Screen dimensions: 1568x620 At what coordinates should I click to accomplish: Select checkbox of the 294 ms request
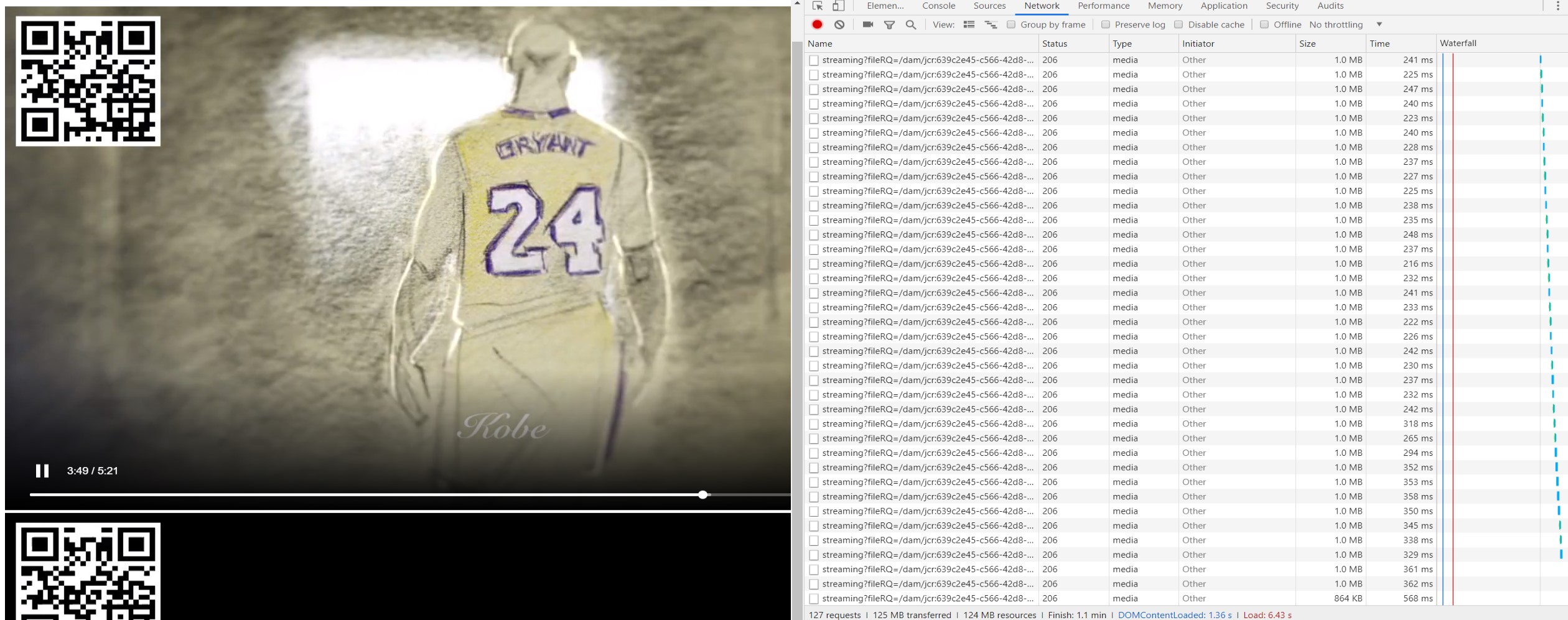click(x=813, y=453)
